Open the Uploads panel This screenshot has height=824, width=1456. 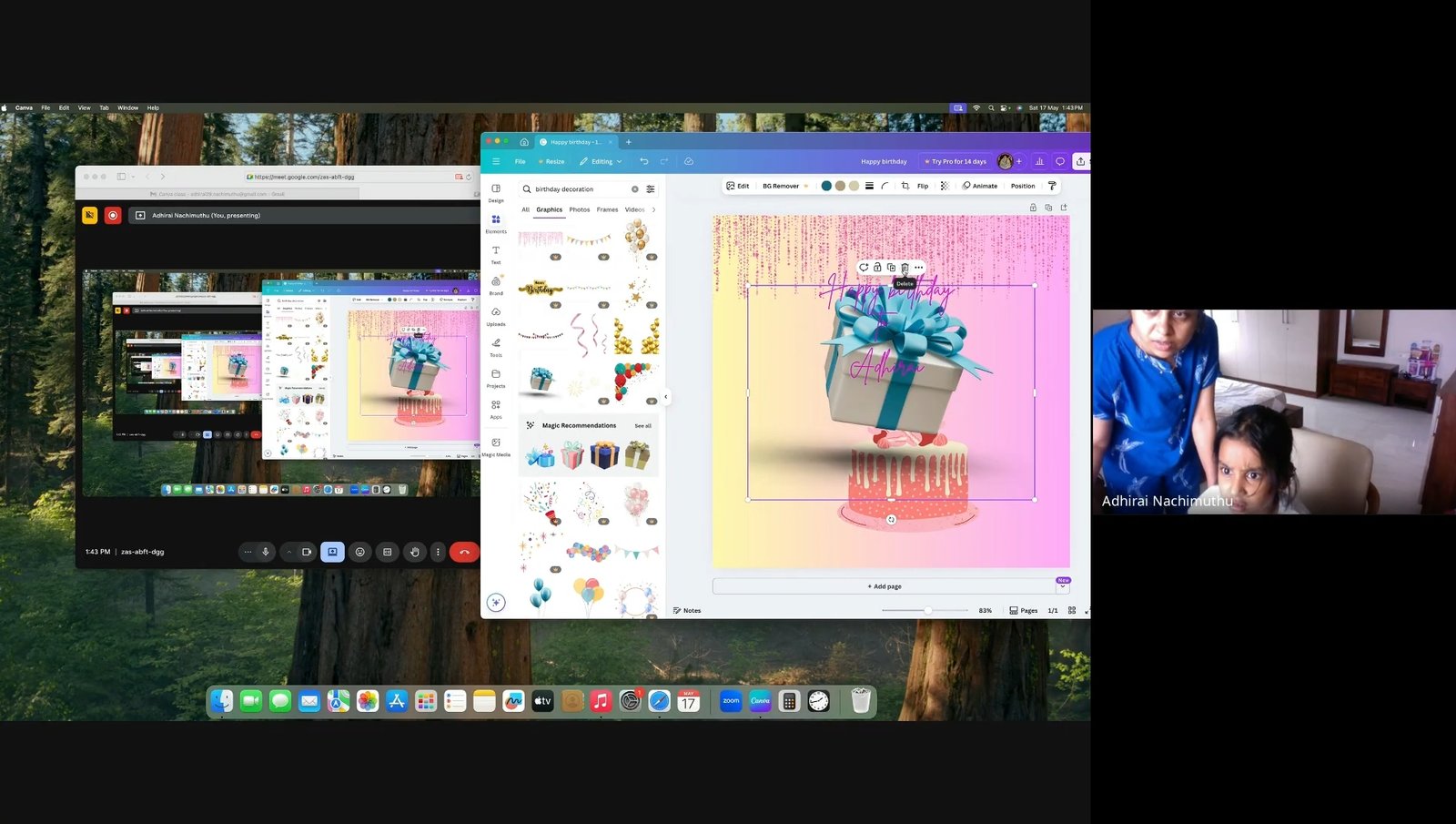click(x=496, y=315)
